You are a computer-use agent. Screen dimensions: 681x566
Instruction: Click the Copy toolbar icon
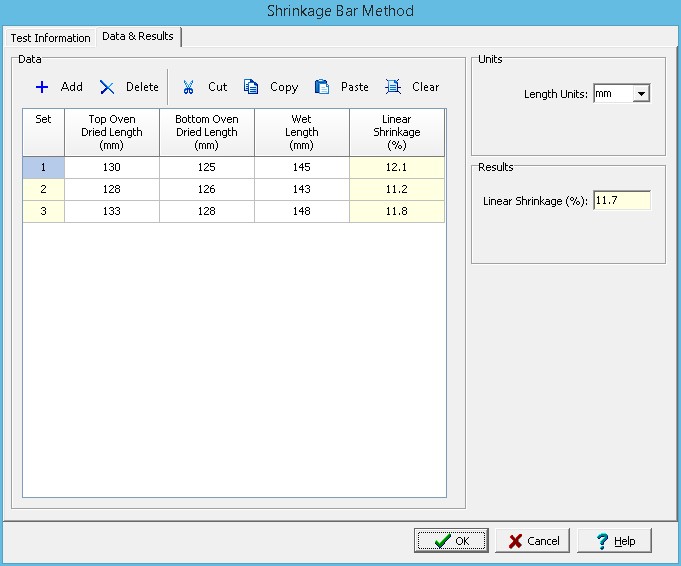pyautogui.click(x=252, y=87)
